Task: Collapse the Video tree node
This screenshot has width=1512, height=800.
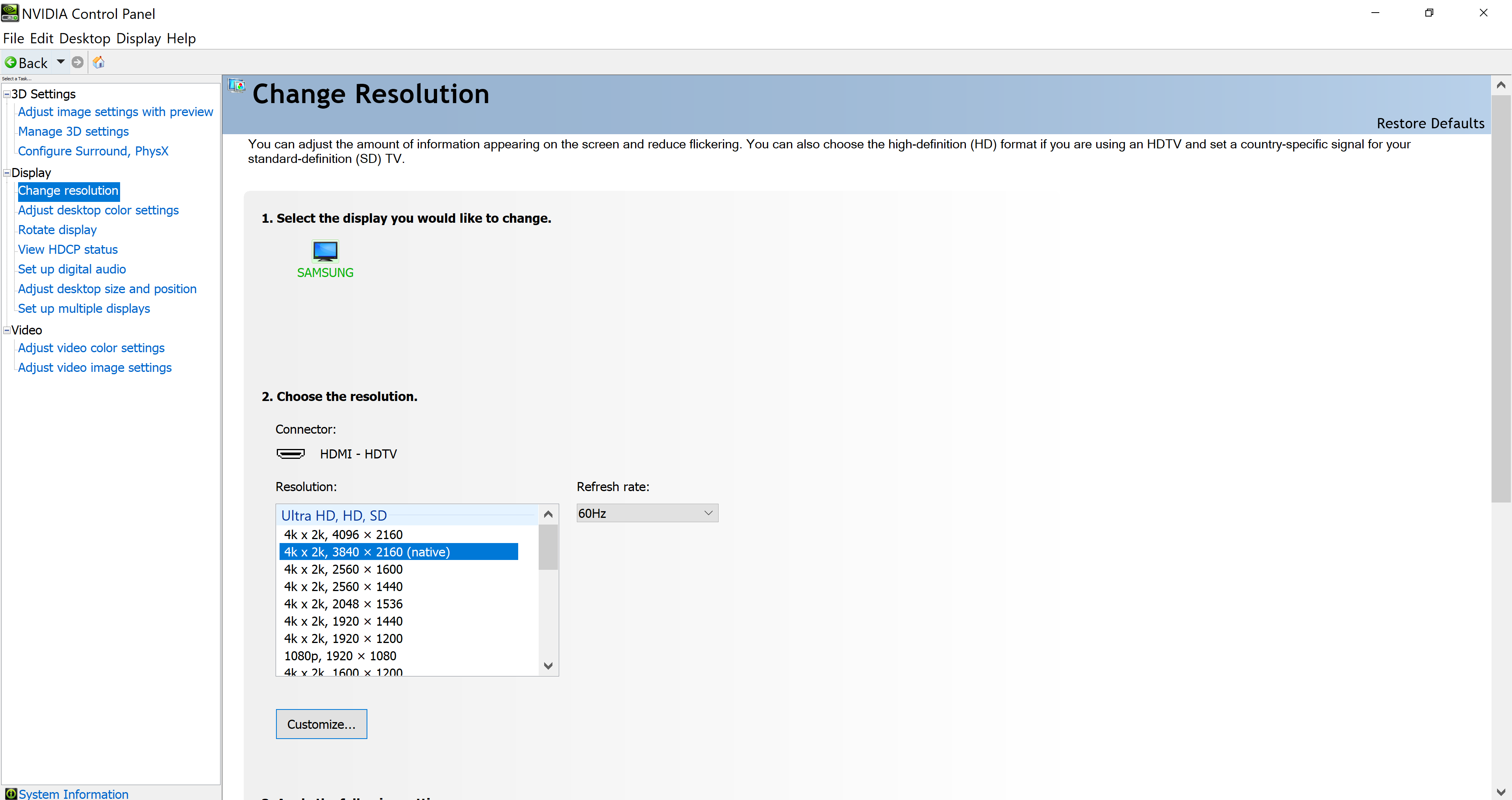Action: [6, 330]
